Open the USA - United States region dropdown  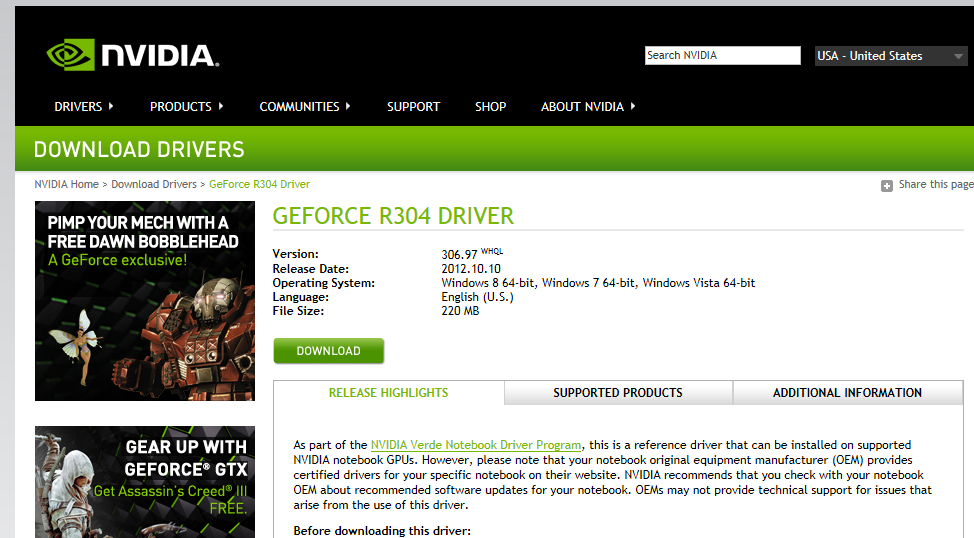[x=891, y=56]
